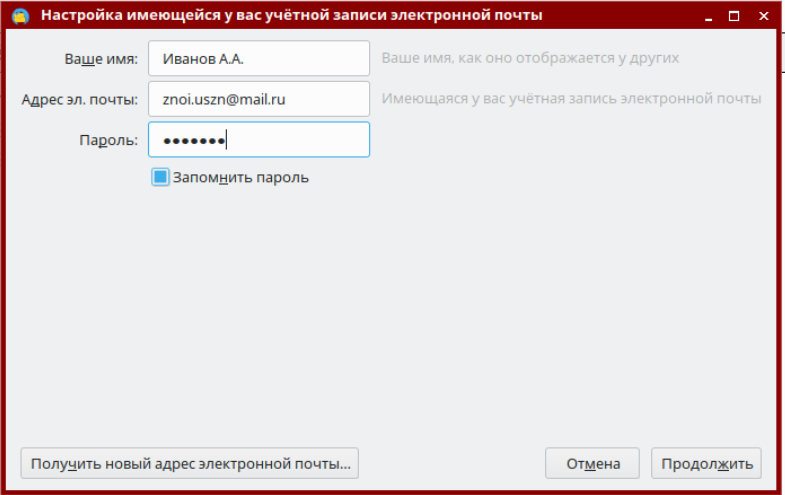Click the Запомнить пароль label text

pyautogui.click(x=241, y=178)
